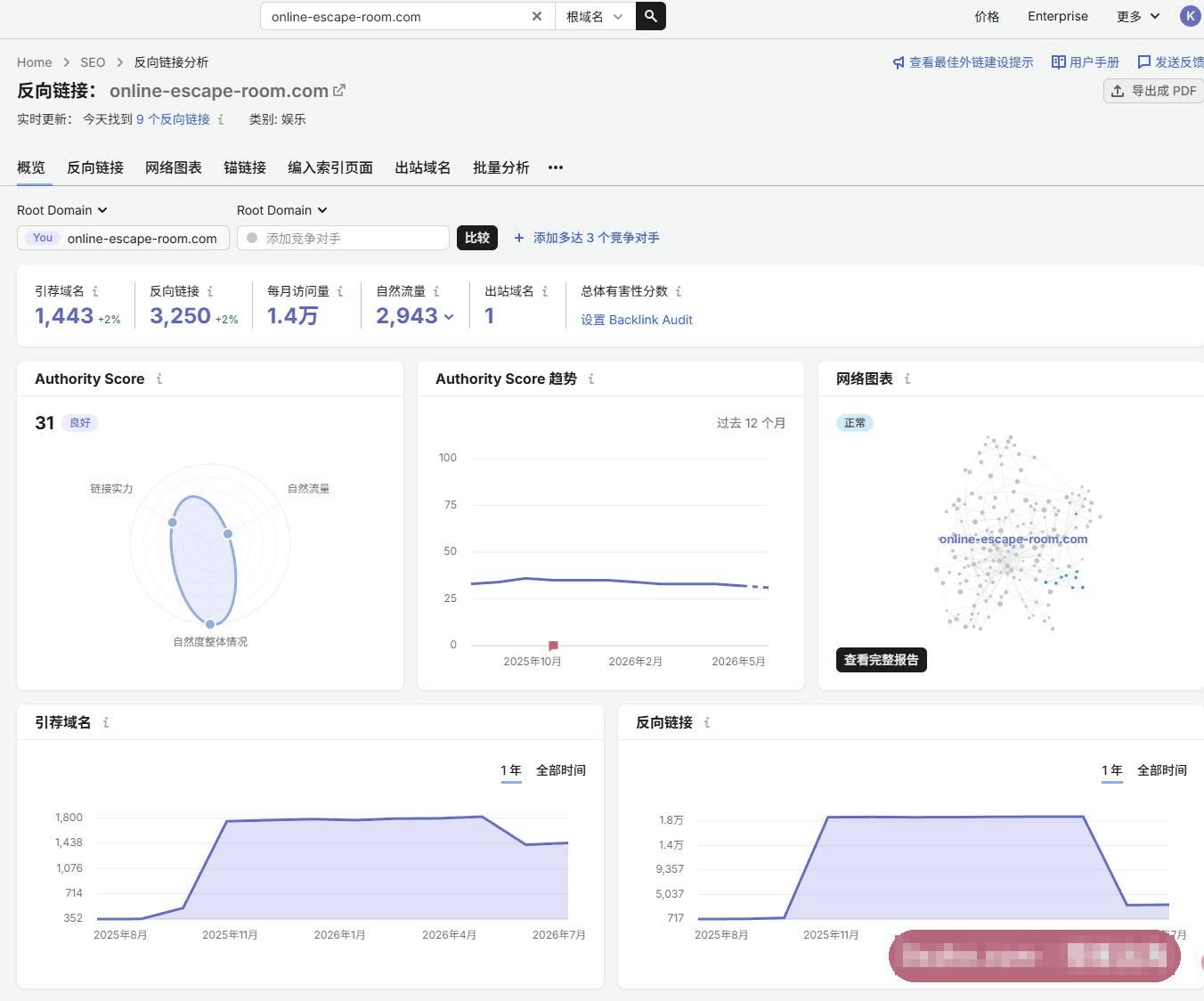The image size is (1204, 1001).
Task: Click the 1,443 referring domains value
Action: pyautogui.click(x=64, y=316)
